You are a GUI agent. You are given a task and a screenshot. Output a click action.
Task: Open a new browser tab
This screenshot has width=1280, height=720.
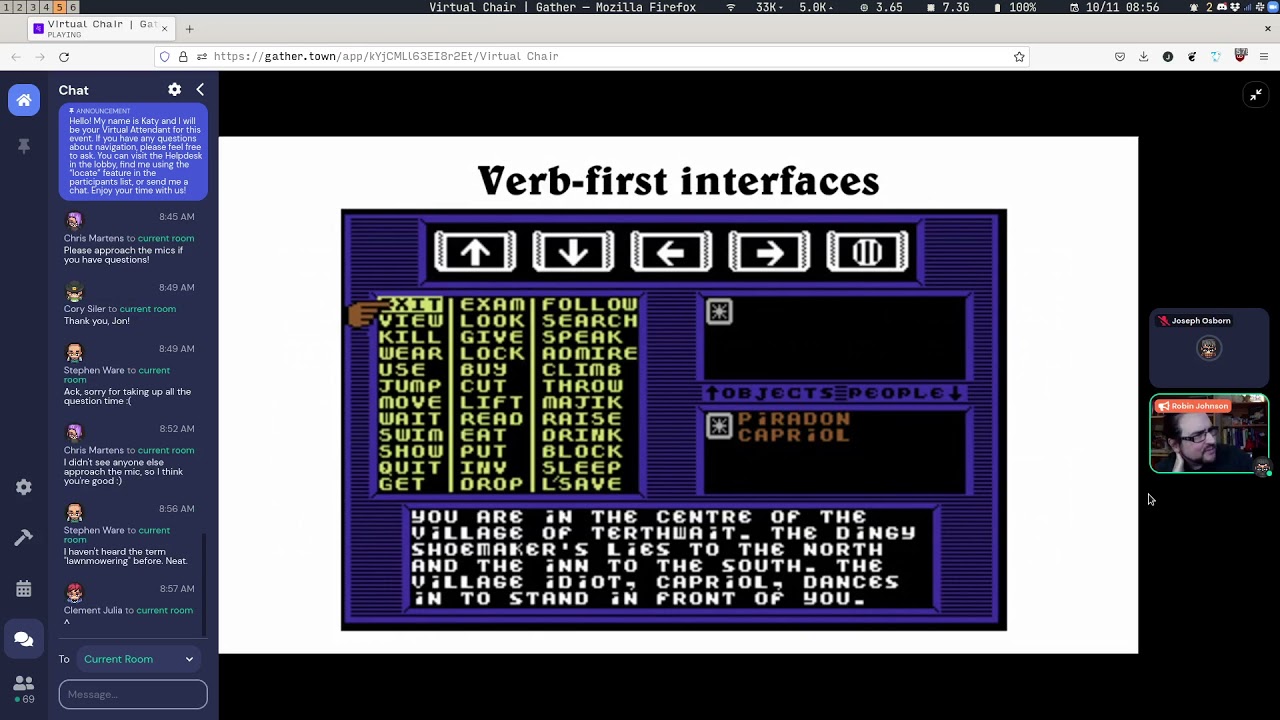coord(189,29)
